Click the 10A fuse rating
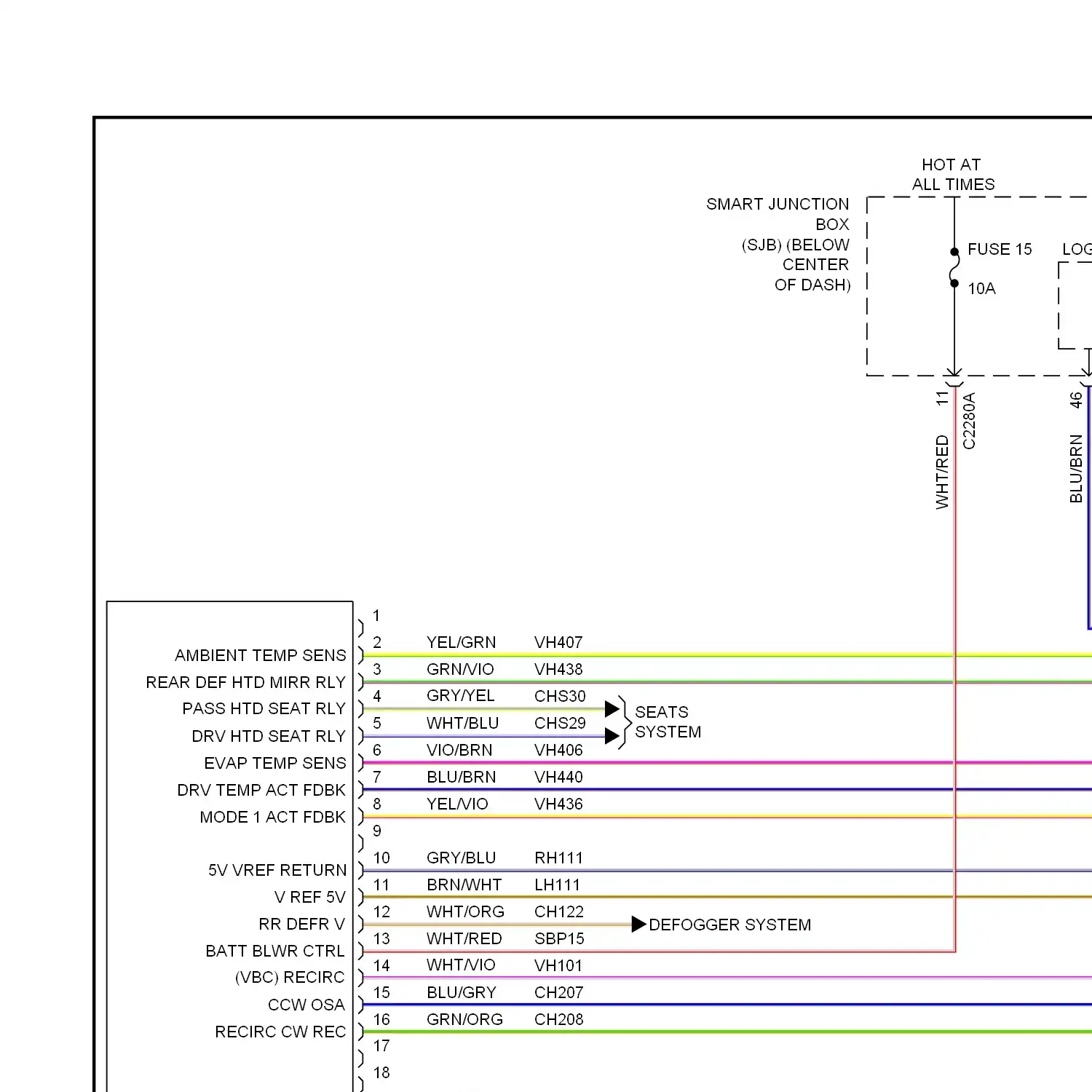 (x=981, y=288)
